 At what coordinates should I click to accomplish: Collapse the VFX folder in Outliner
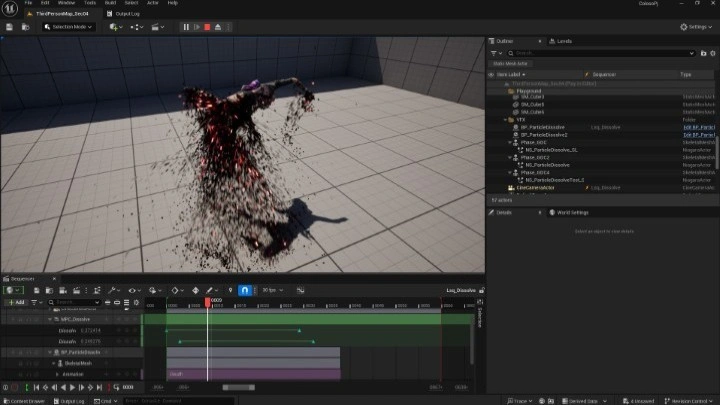coord(506,120)
